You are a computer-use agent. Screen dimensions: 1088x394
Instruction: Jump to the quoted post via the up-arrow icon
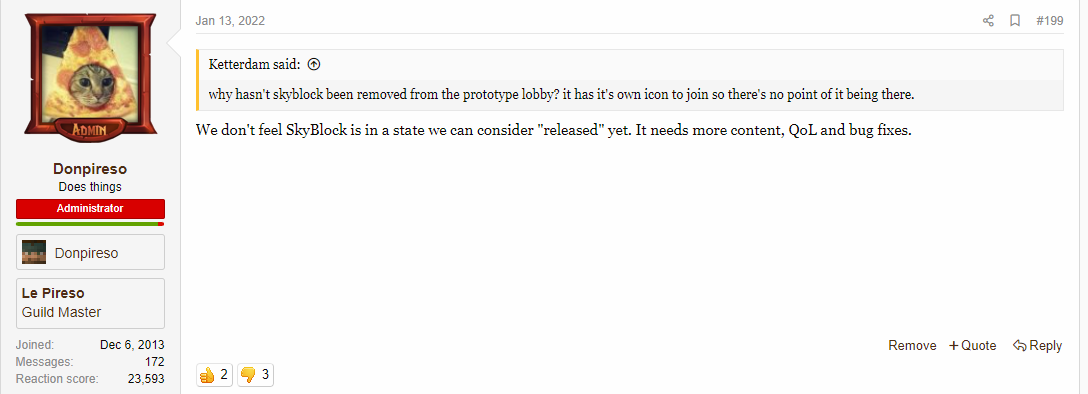pyautogui.click(x=314, y=65)
